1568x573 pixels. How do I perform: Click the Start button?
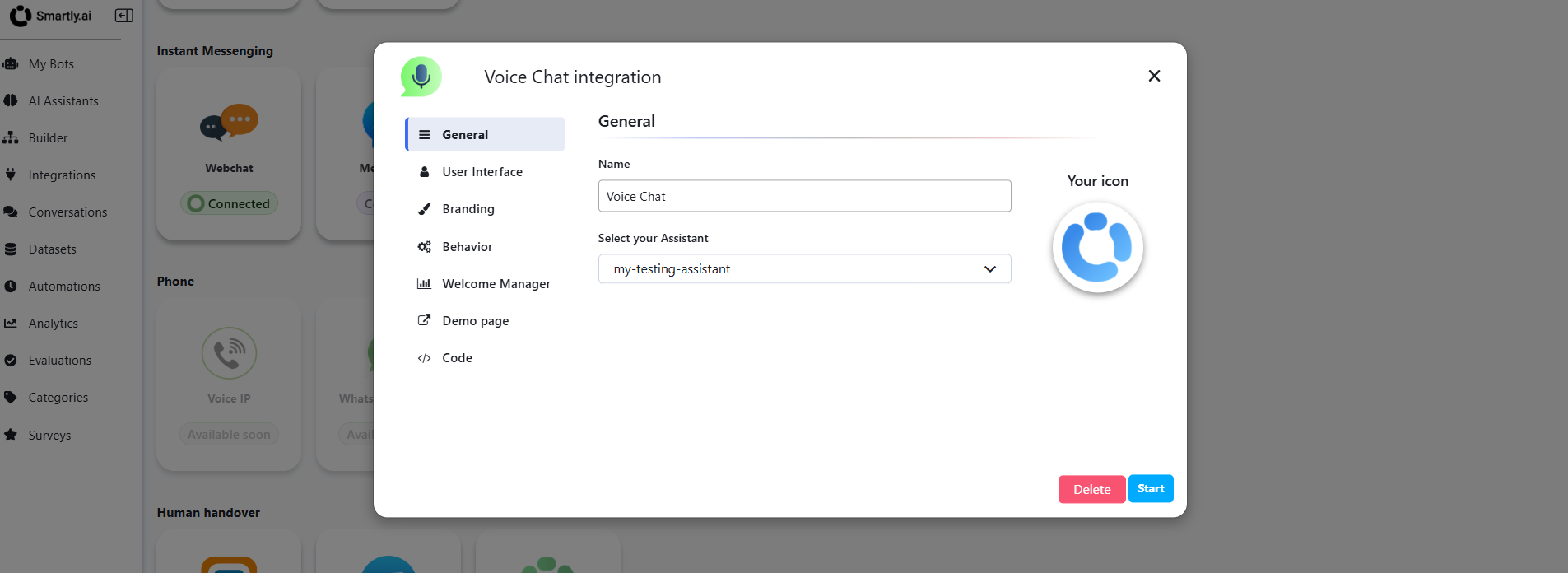[x=1151, y=488]
